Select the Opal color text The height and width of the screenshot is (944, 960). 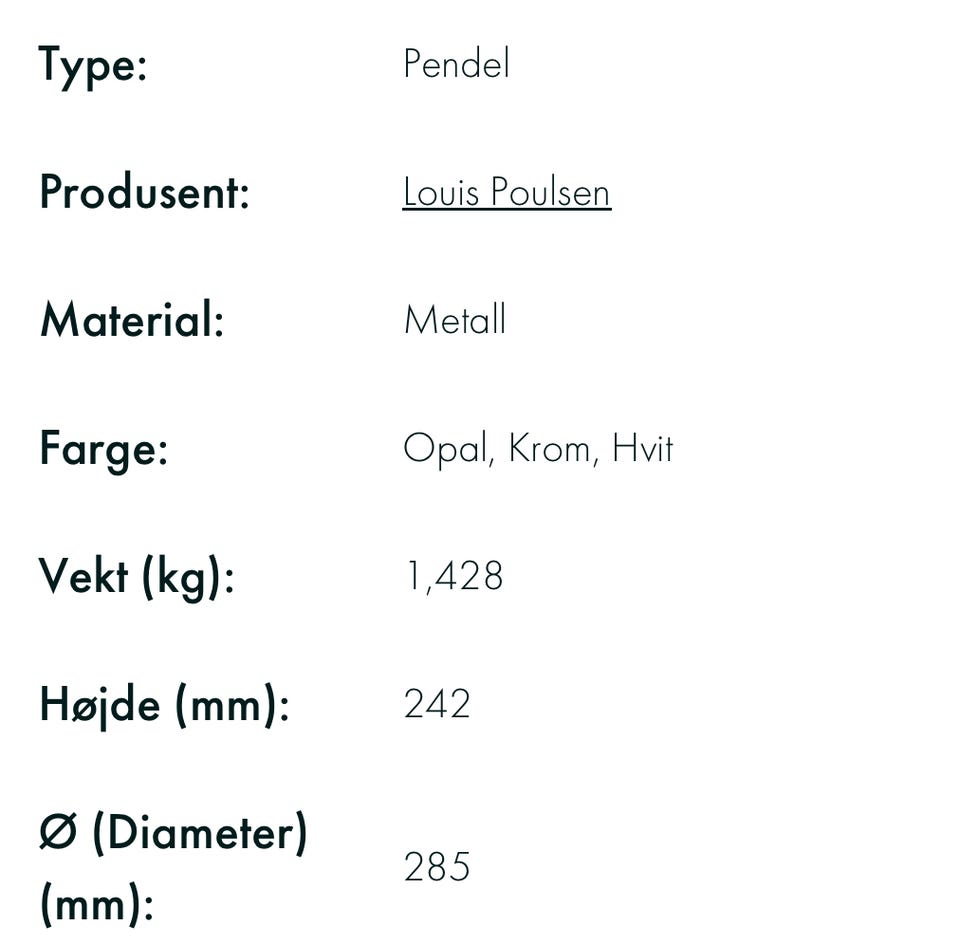pyautogui.click(x=449, y=450)
